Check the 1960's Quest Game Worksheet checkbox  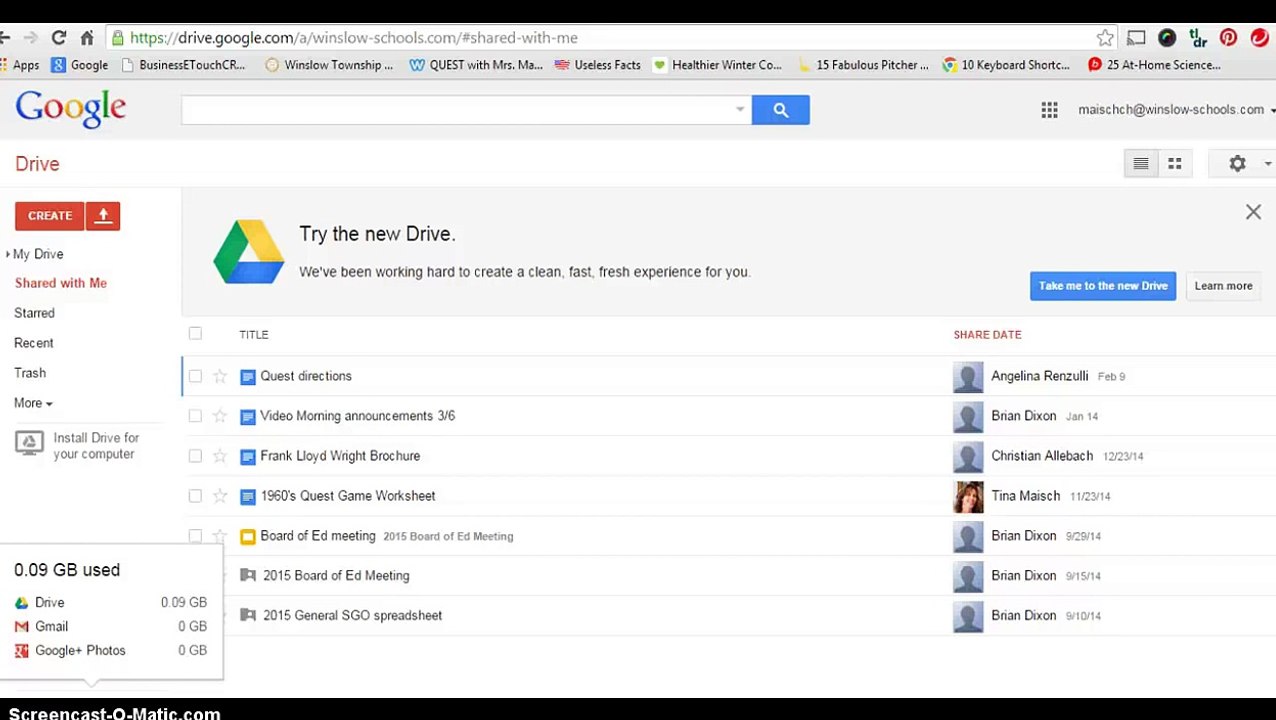(195, 496)
